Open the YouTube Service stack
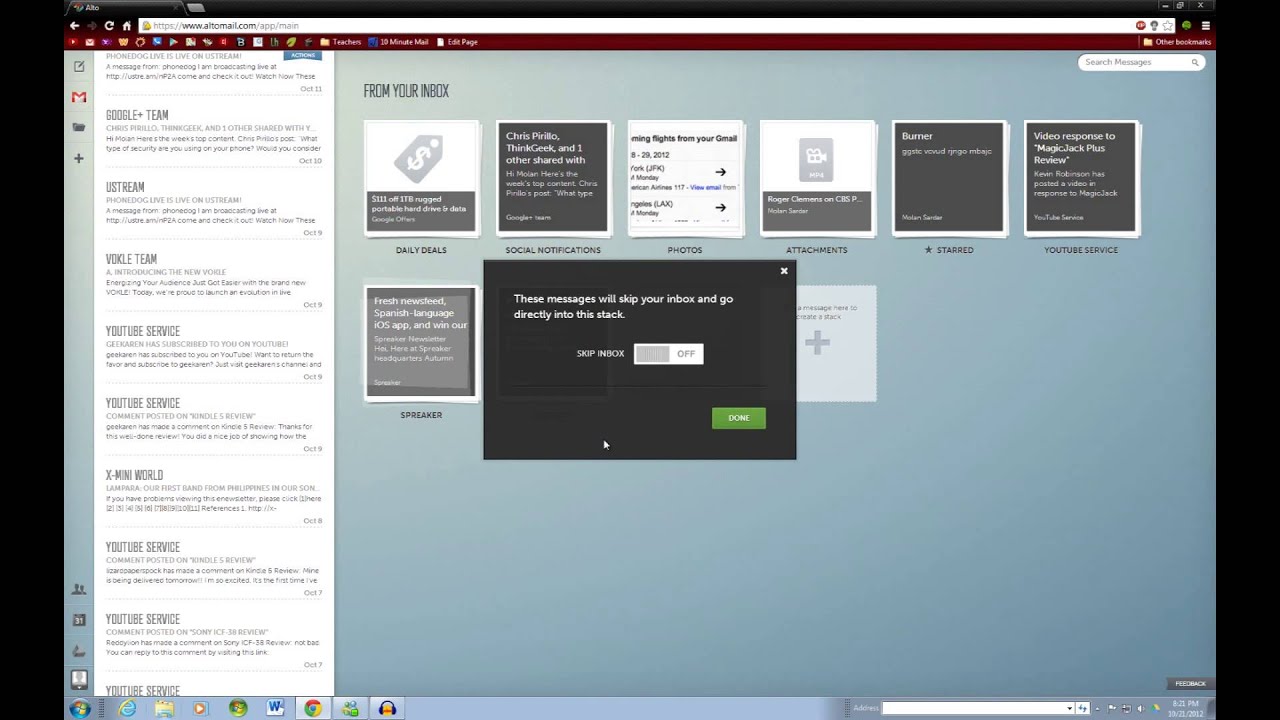The image size is (1280, 720). (1081, 179)
